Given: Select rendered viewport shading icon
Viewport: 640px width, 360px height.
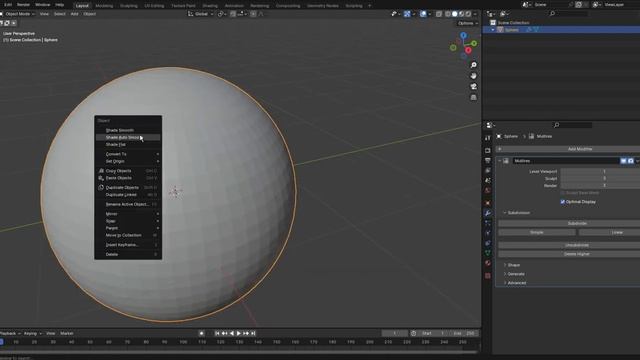Looking at the screenshot, I should [x=468, y=14].
